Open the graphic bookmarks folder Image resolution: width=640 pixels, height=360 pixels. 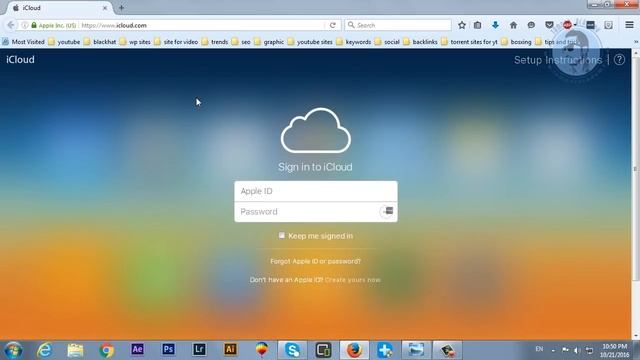point(269,42)
